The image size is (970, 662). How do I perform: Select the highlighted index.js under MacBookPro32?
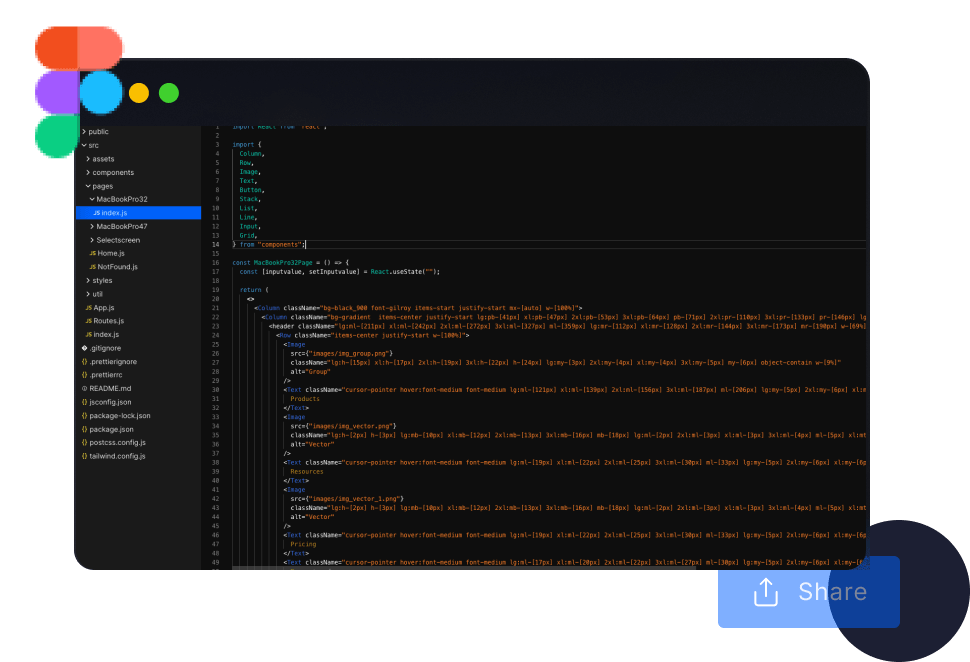point(139,213)
